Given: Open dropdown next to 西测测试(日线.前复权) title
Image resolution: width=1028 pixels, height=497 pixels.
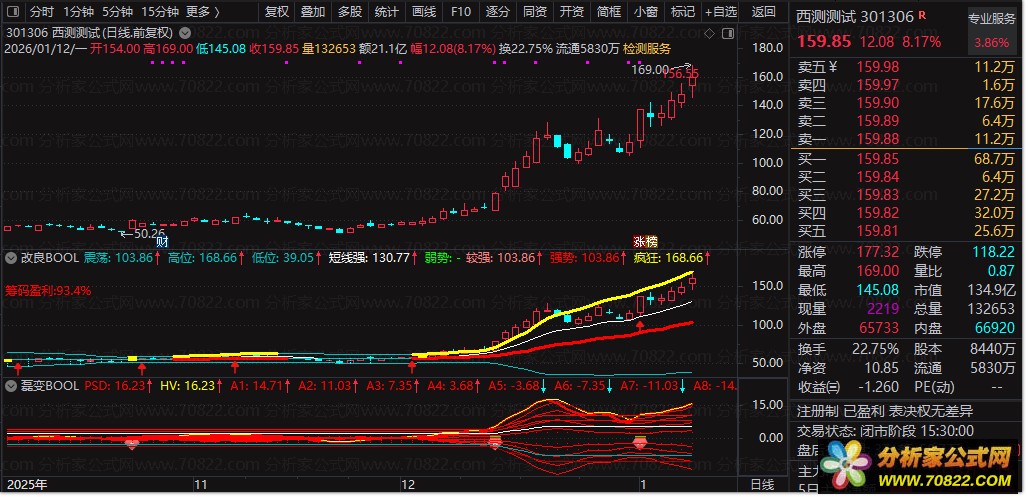Looking at the screenshot, I should tap(185, 32).
